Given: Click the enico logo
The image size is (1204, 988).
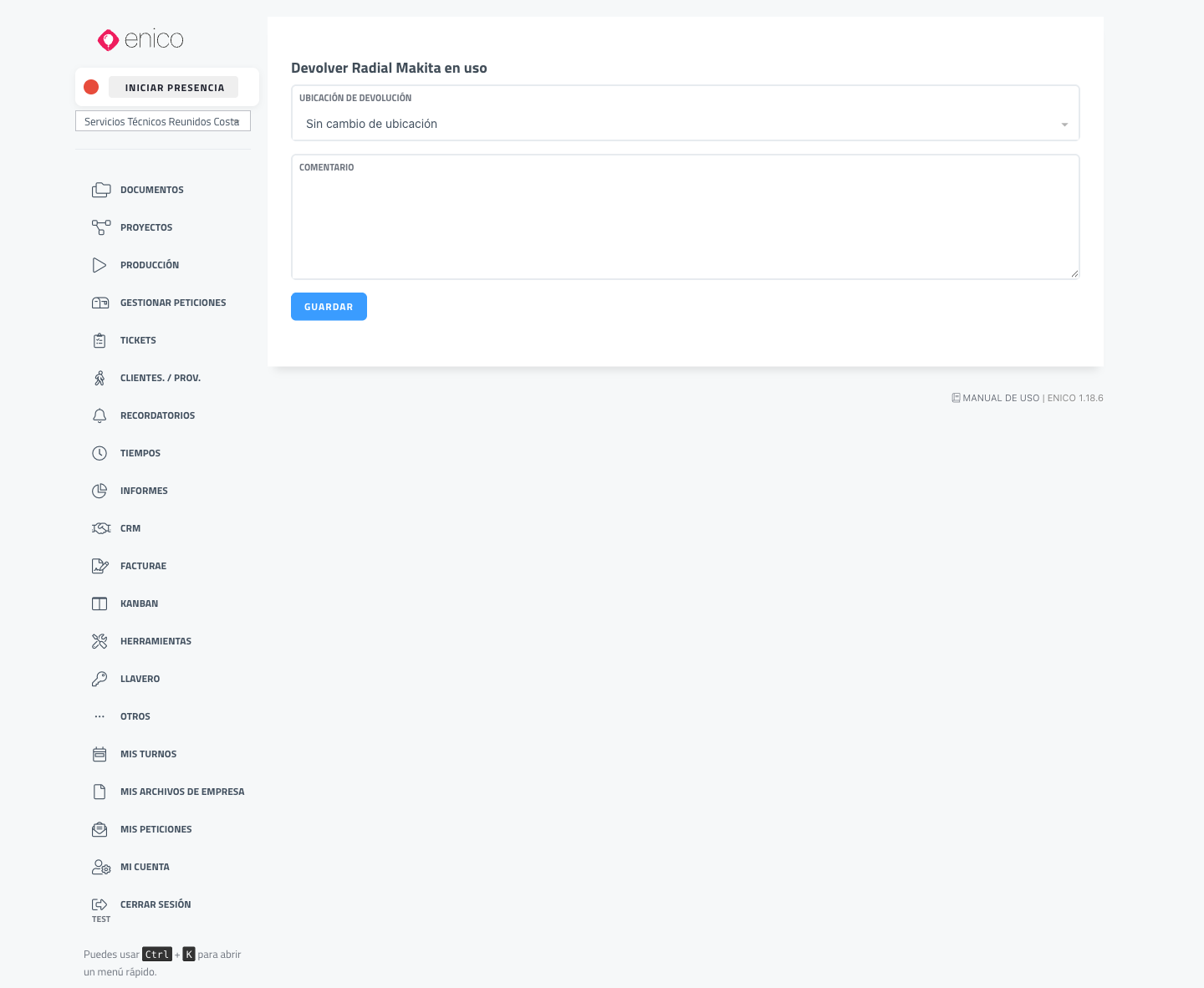Looking at the screenshot, I should point(140,39).
